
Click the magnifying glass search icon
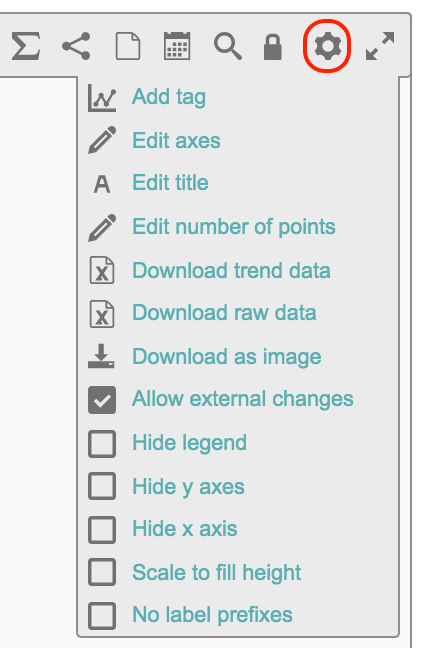pyautogui.click(x=228, y=47)
